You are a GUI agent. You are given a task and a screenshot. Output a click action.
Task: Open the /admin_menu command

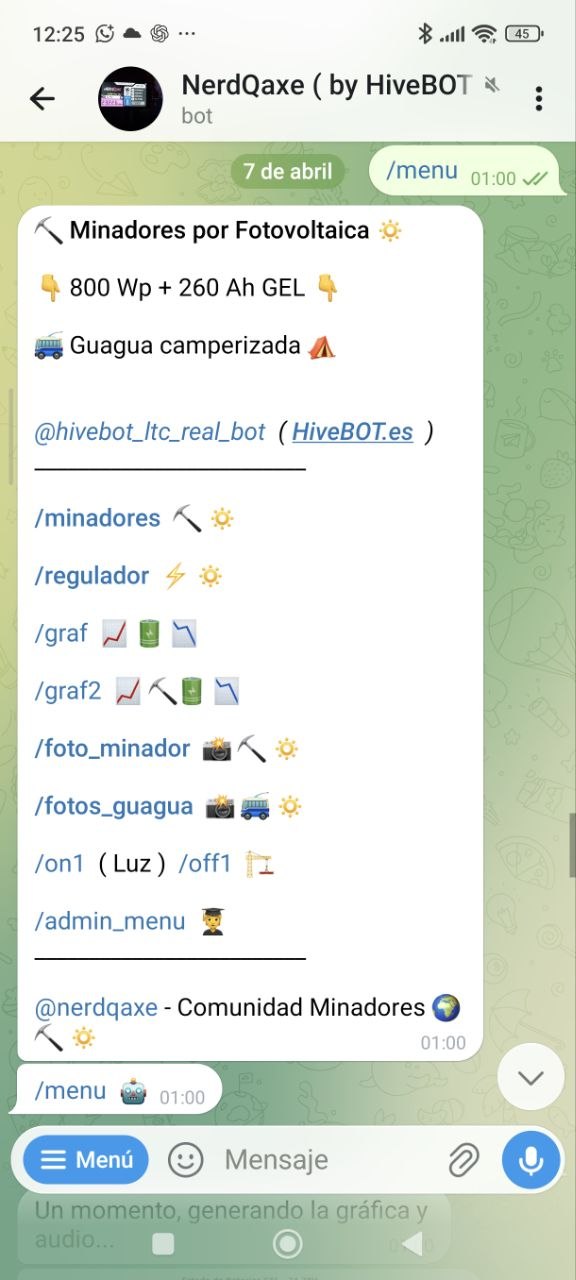tap(110, 921)
